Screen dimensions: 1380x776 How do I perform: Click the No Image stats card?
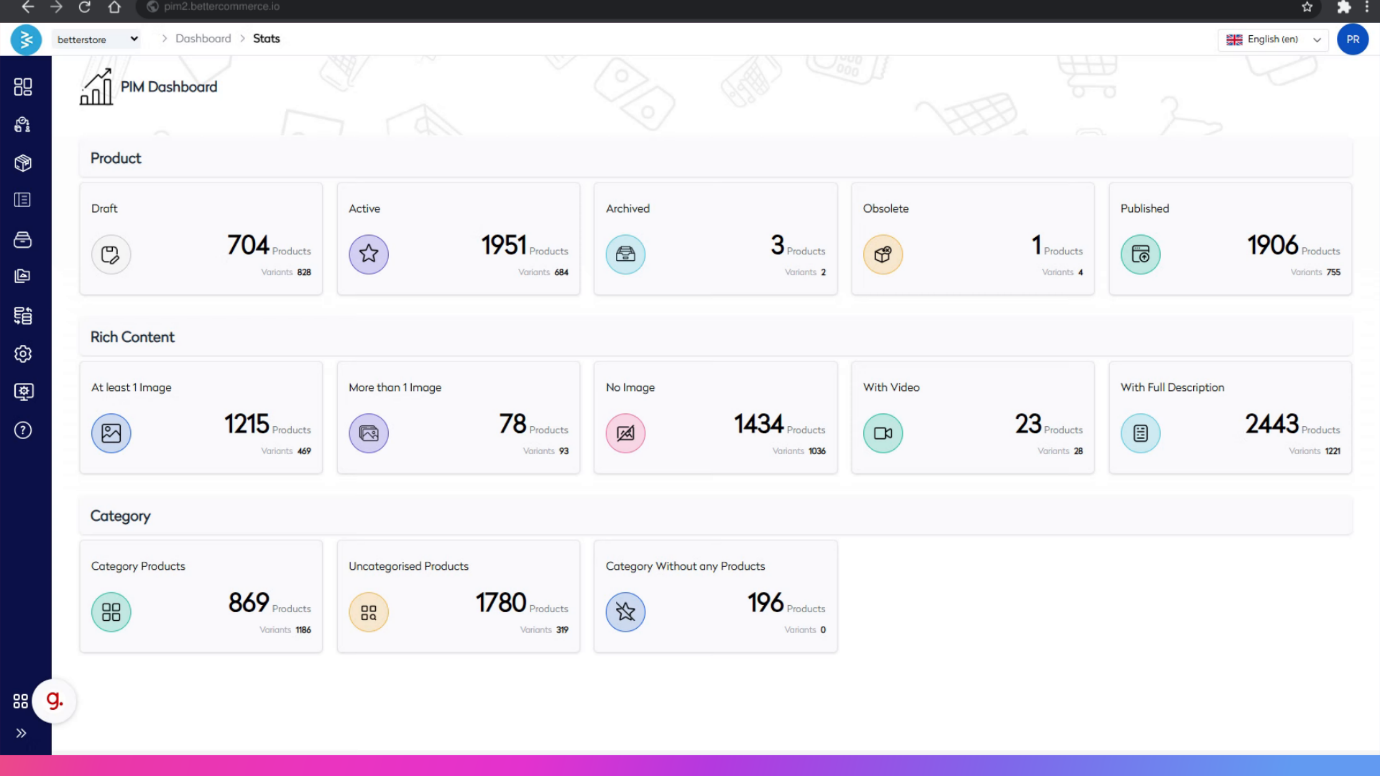tap(715, 418)
